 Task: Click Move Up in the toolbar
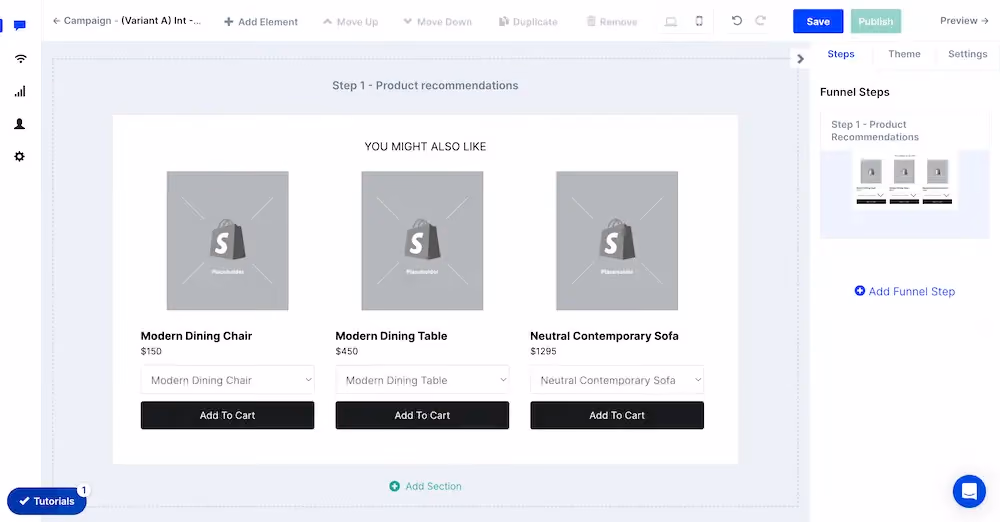pos(350,22)
